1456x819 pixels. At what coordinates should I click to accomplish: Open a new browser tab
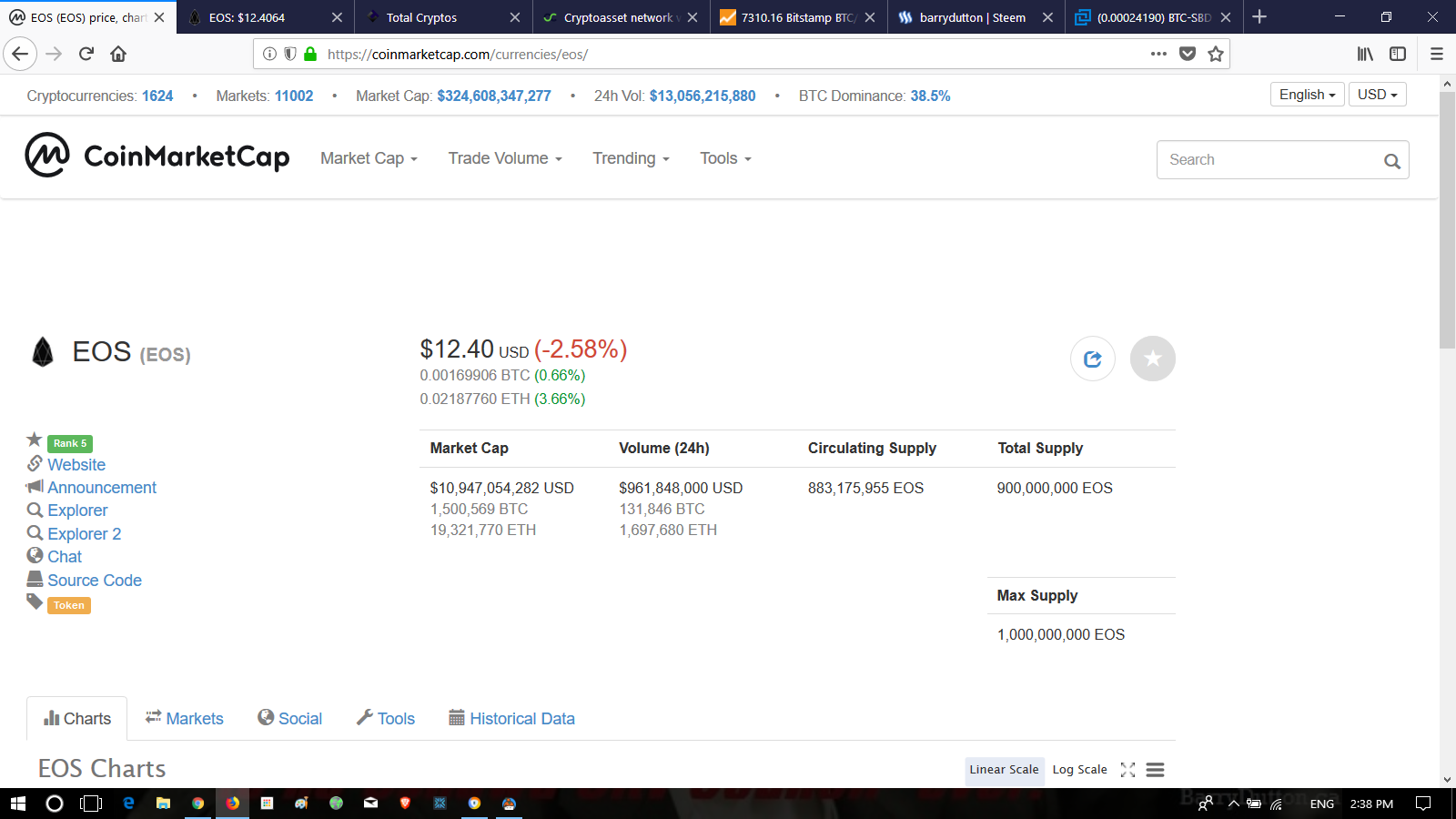[1259, 16]
